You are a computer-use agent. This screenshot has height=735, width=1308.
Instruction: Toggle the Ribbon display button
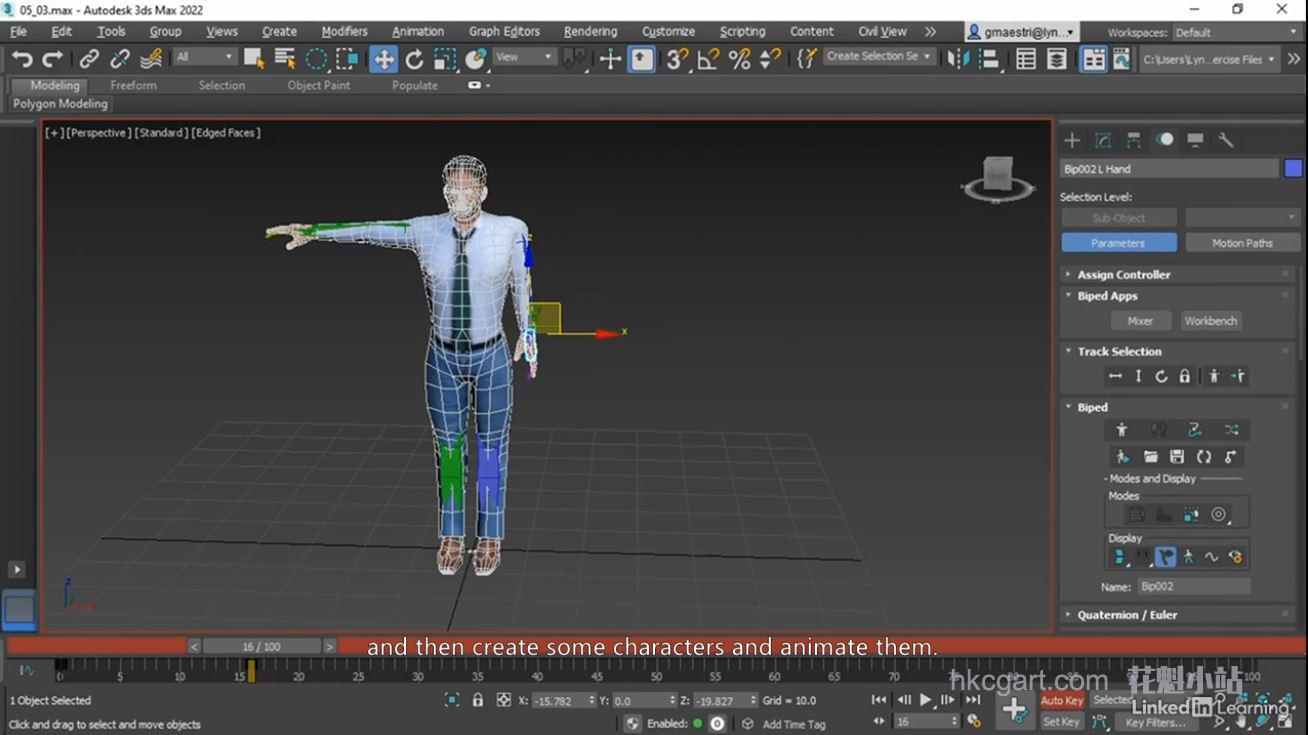1094,59
